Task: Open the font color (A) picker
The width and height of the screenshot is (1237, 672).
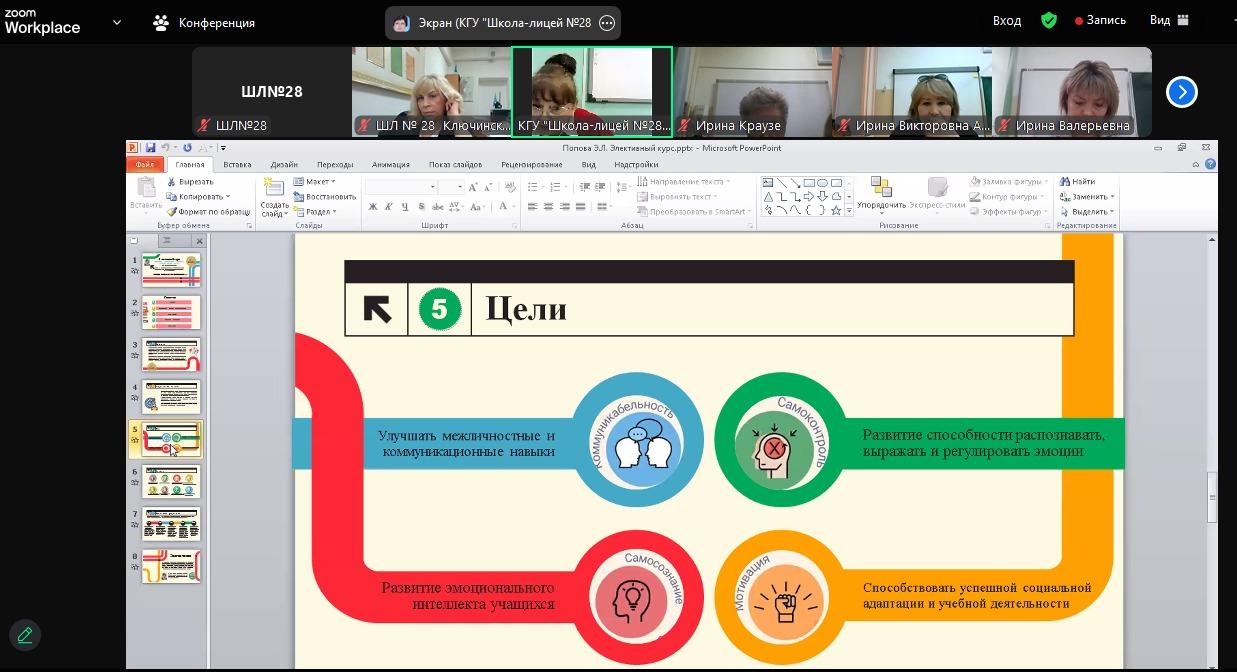Action: pos(505,207)
